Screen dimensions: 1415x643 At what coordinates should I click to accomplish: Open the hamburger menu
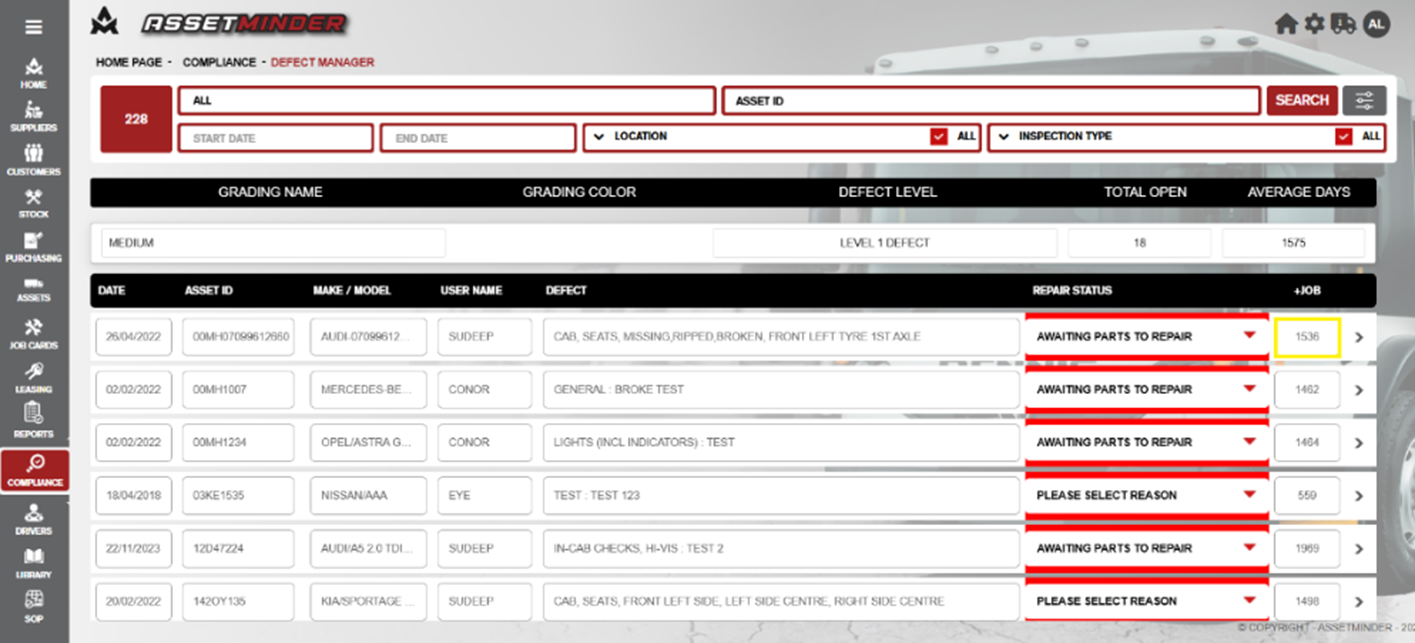34,27
